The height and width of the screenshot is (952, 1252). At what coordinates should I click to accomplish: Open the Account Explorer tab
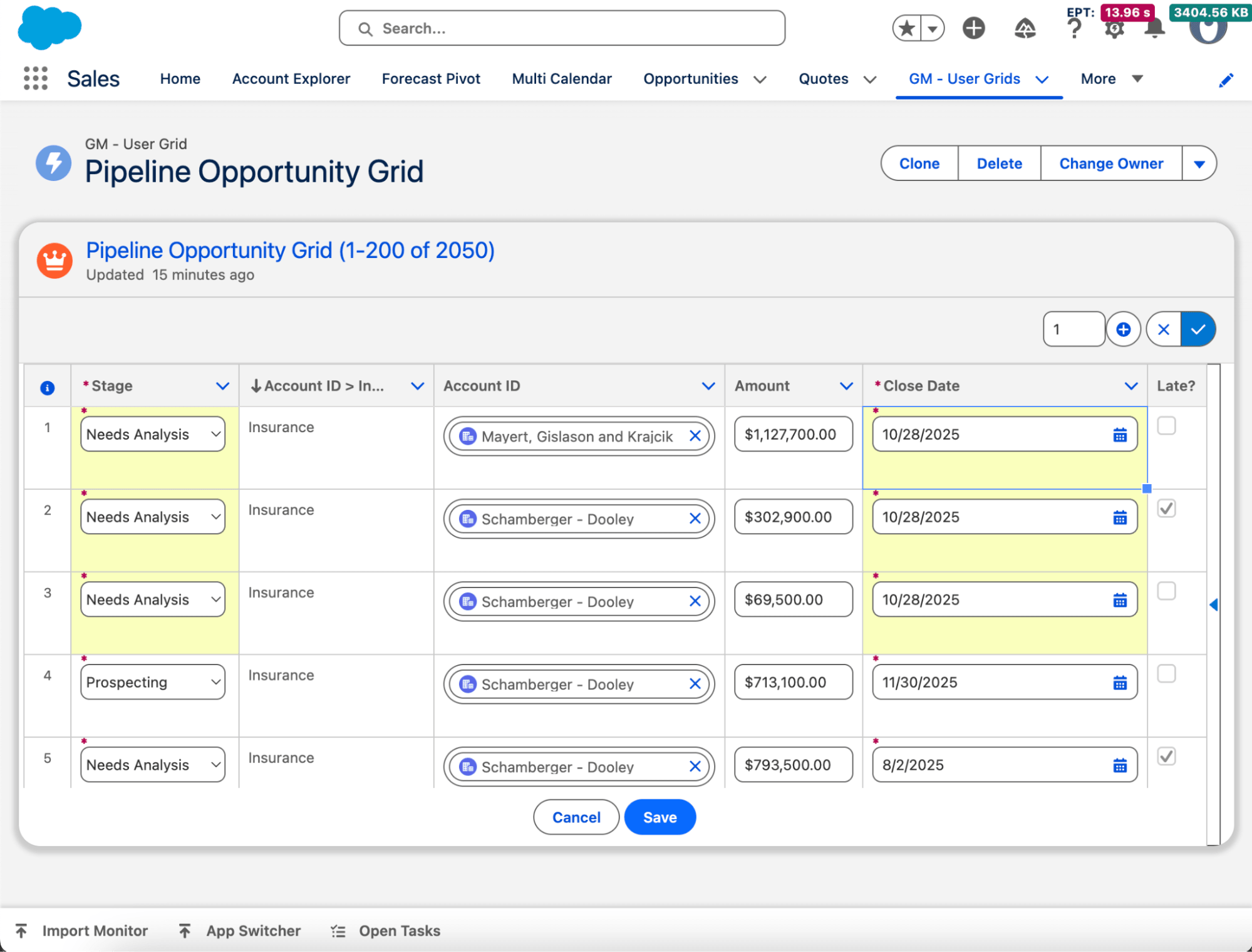click(291, 79)
